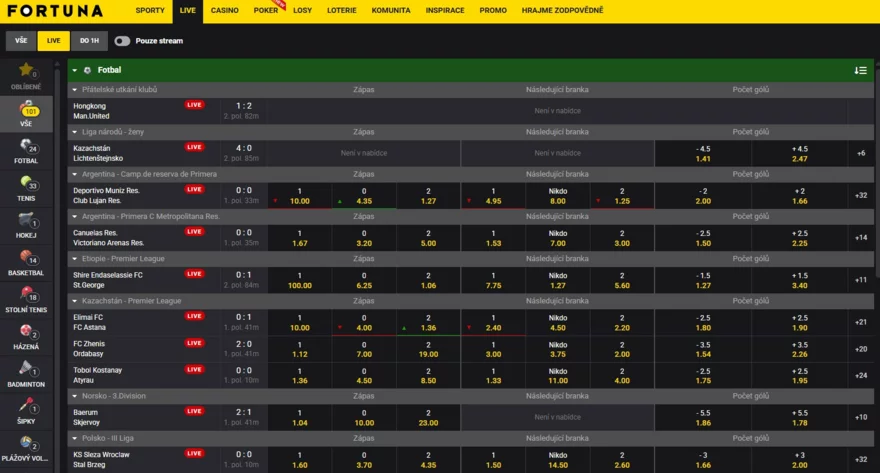This screenshot has height=473, width=880.
Task: Collapse Argentina Camp.de reserva de Primera league
Action: pos(75,174)
